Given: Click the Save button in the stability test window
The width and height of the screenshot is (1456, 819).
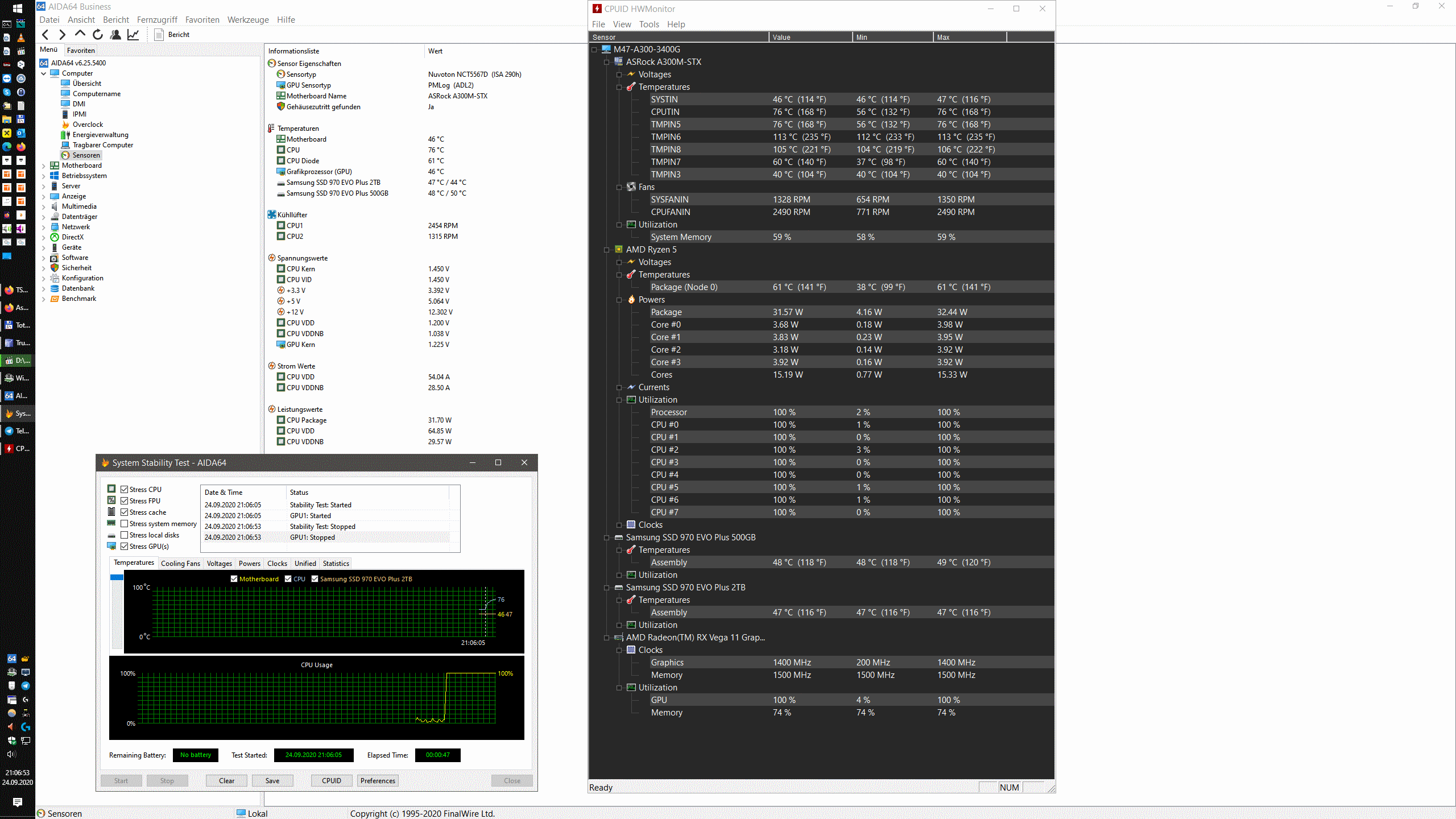Looking at the screenshot, I should (272, 780).
